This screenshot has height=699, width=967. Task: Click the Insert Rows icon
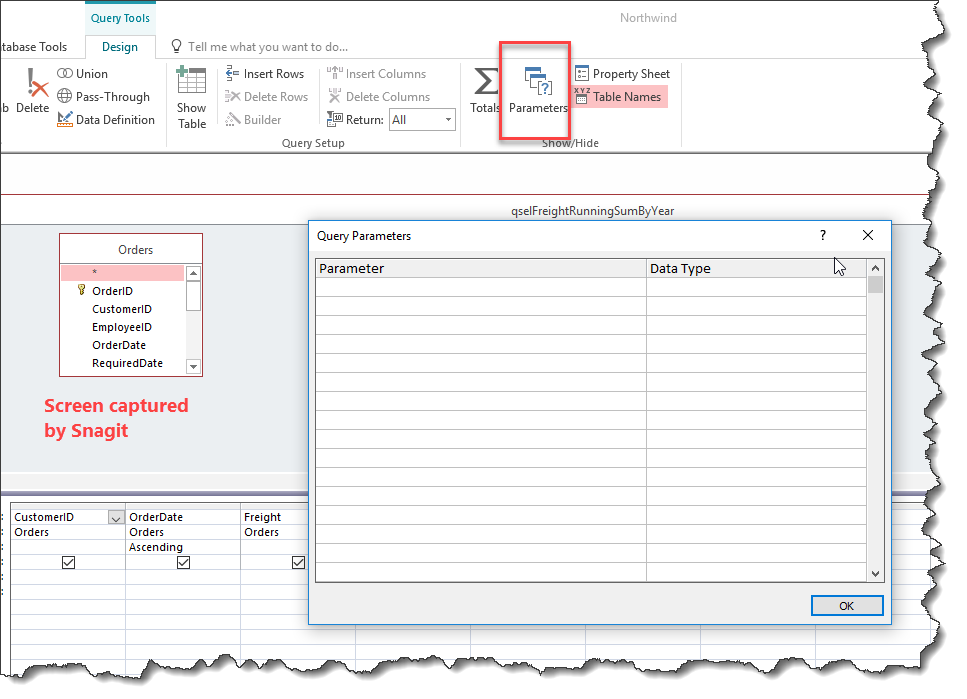tap(232, 73)
